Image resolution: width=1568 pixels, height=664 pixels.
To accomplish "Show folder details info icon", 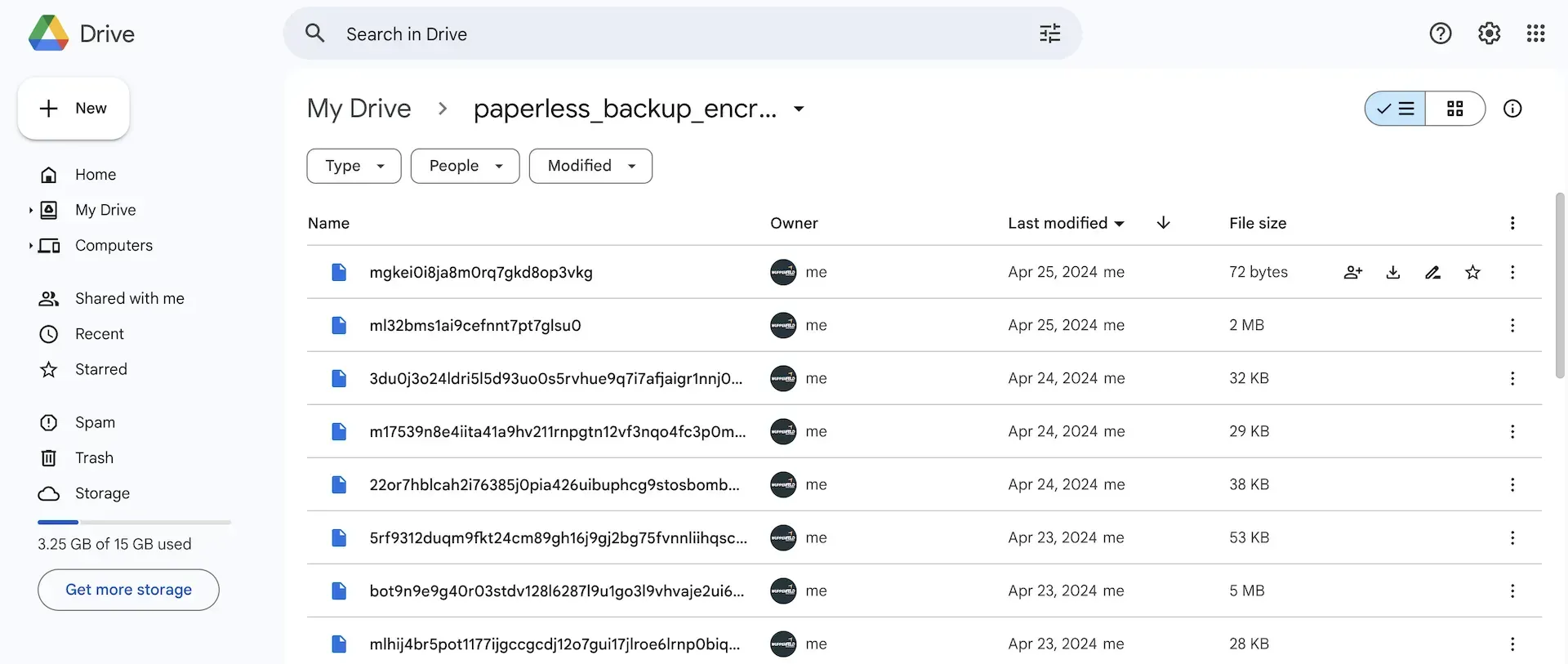I will 1512,109.
